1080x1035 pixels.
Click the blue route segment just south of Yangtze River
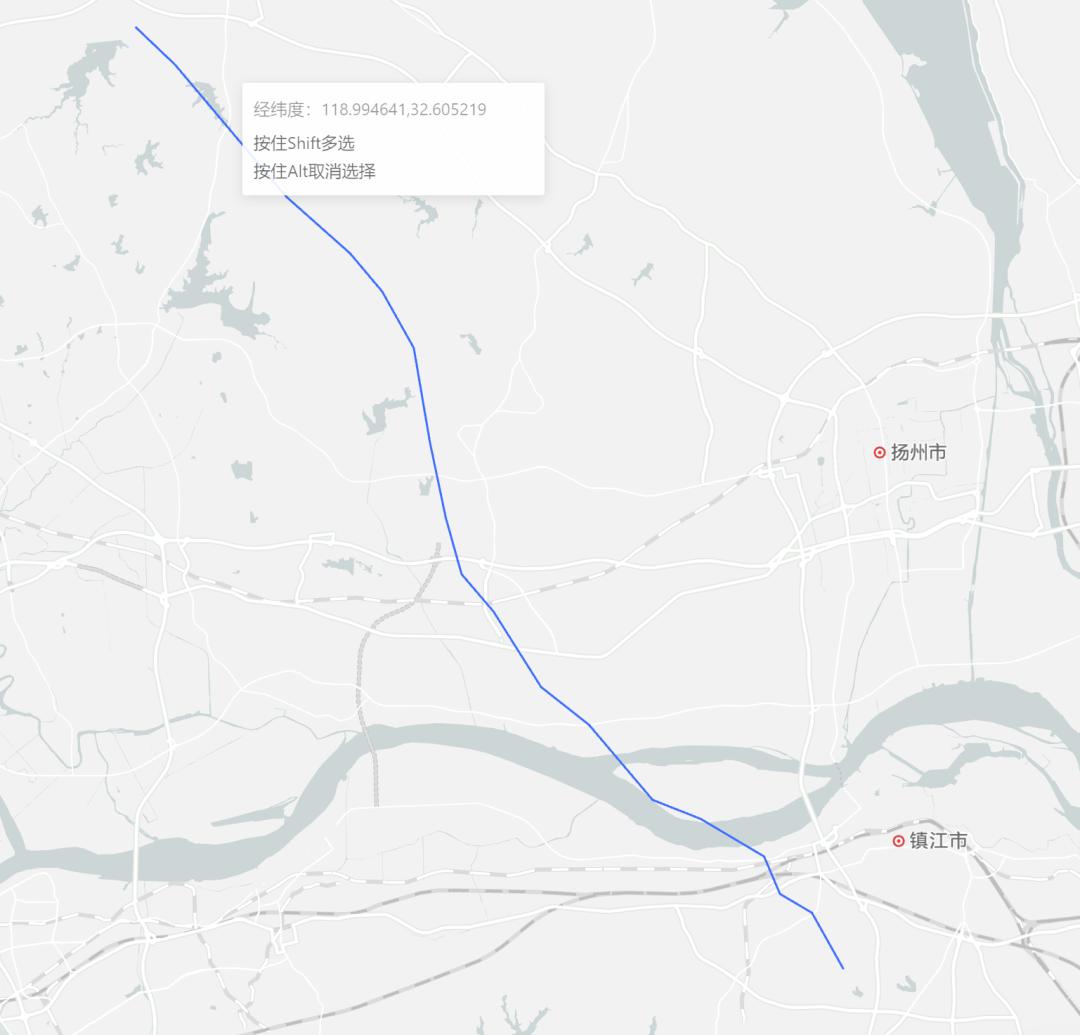pyautogui.click(x=771, y=875)
